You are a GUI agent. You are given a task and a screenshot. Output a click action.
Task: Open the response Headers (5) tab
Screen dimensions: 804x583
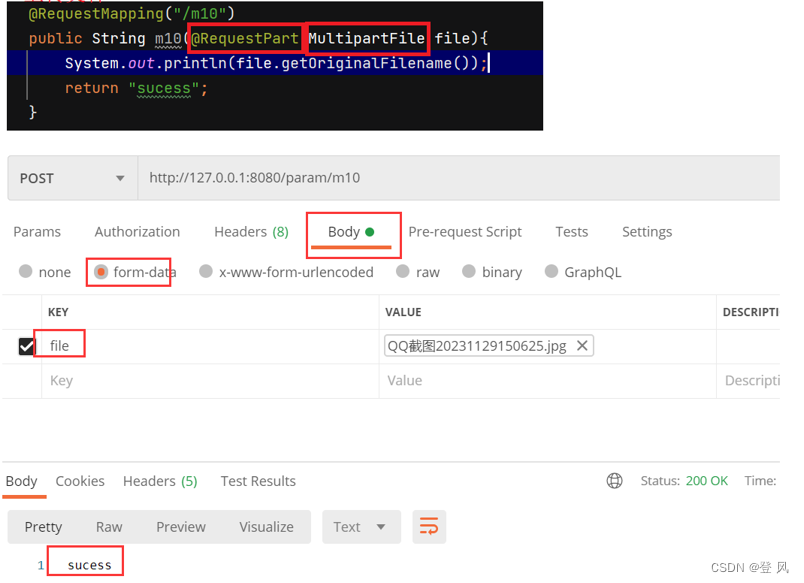(x=160, y=481)
